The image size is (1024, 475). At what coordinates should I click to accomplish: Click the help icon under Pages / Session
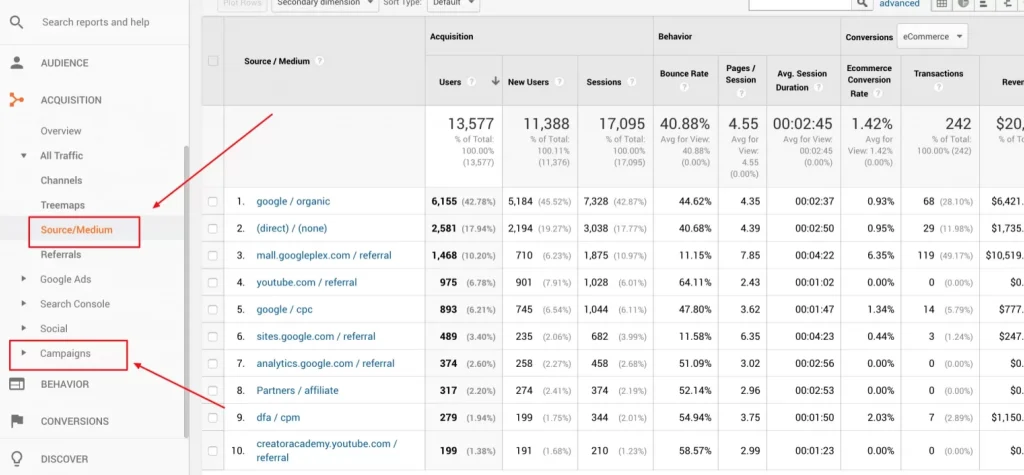pos(741,93)
